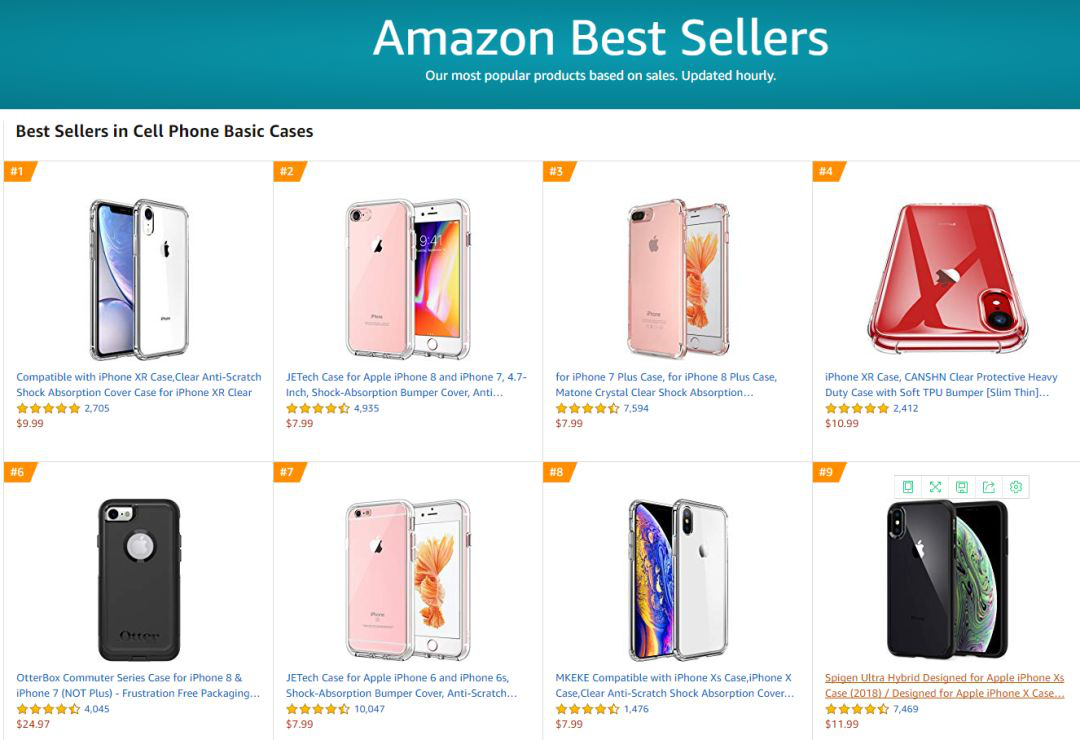This screenshot has height=740, width=1080.
Task: Click the Amazon Best Sellers banner heading
Action: tap(600, 38)
